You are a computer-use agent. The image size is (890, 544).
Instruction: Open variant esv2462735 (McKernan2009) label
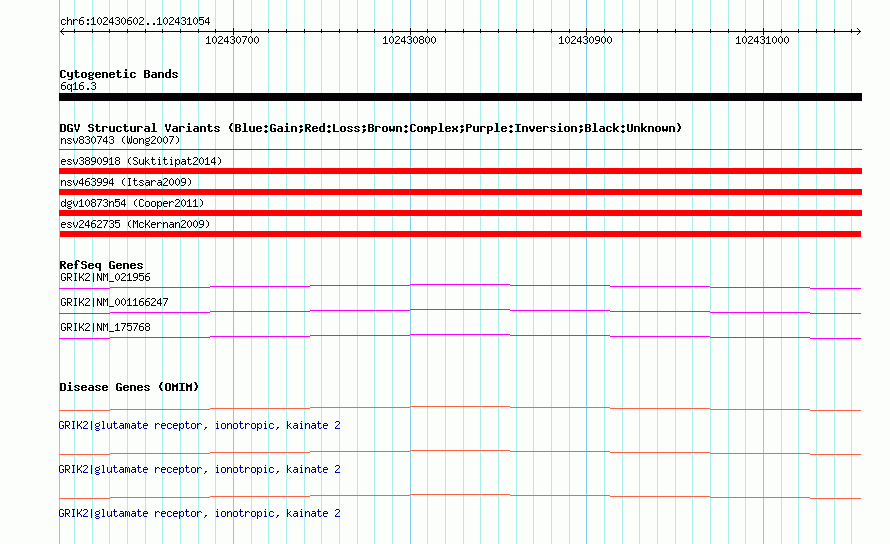click(x=135, y=224)
